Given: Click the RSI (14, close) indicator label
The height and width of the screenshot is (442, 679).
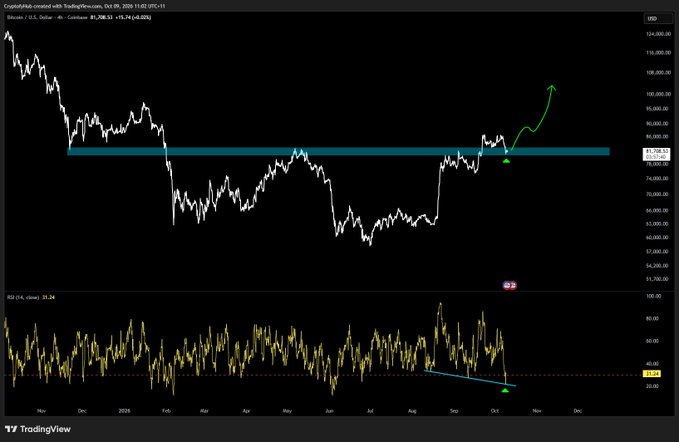Looking at the screenshot, I should (x=23, y=297).
